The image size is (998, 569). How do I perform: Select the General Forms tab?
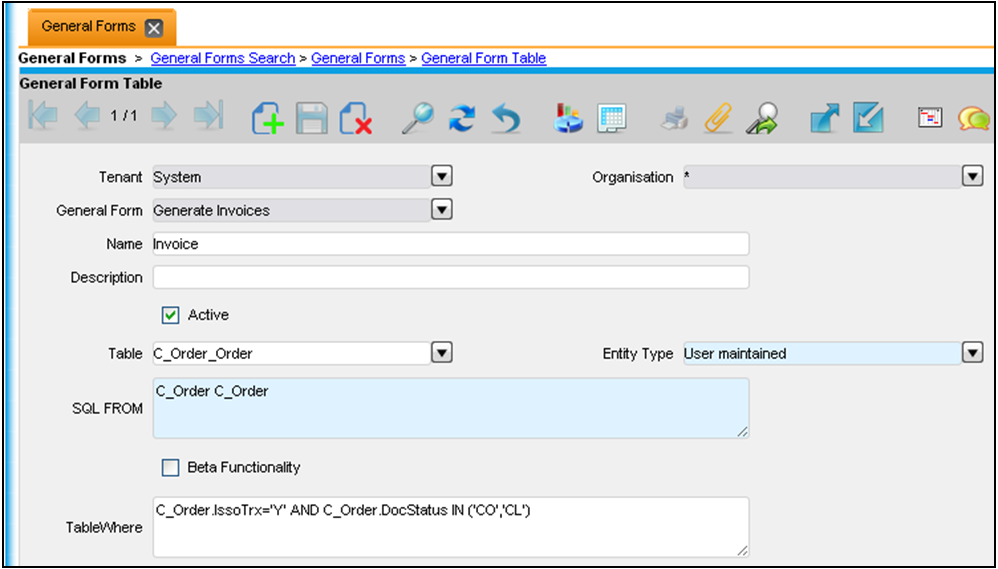(x=90, y=27)
